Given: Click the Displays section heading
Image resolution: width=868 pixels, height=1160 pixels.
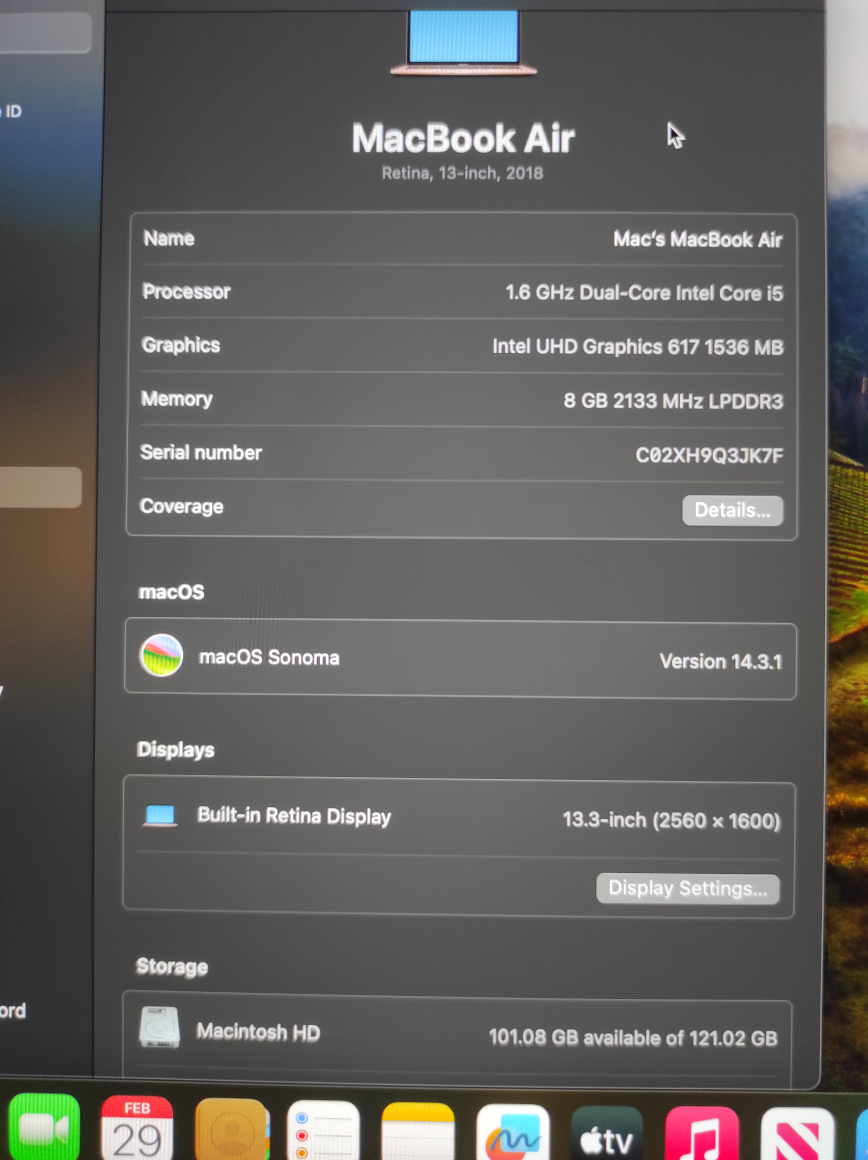Looking at the screenshot, I should click(x=175, y=750).
